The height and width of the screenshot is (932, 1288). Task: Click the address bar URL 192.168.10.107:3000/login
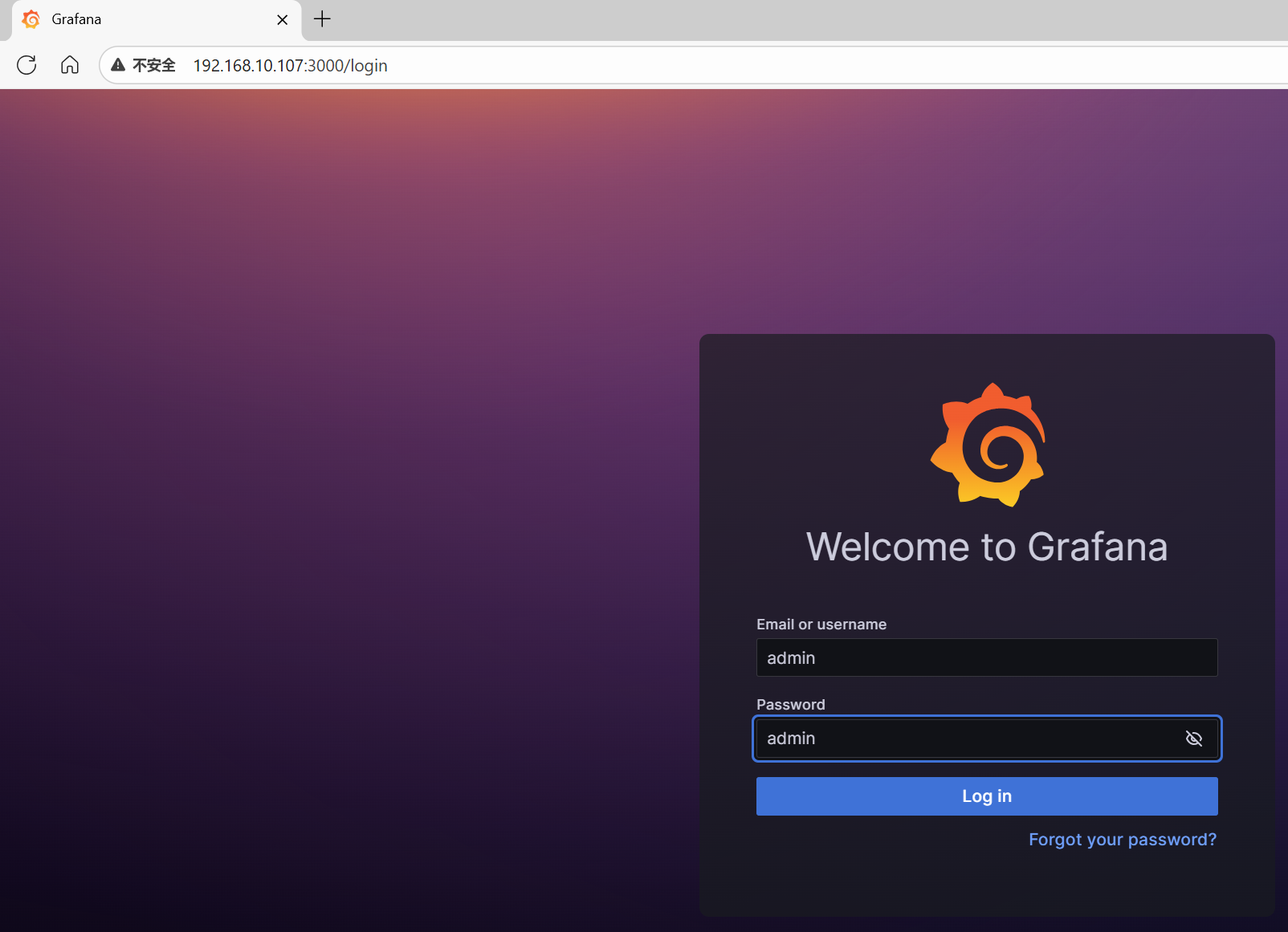290,66
